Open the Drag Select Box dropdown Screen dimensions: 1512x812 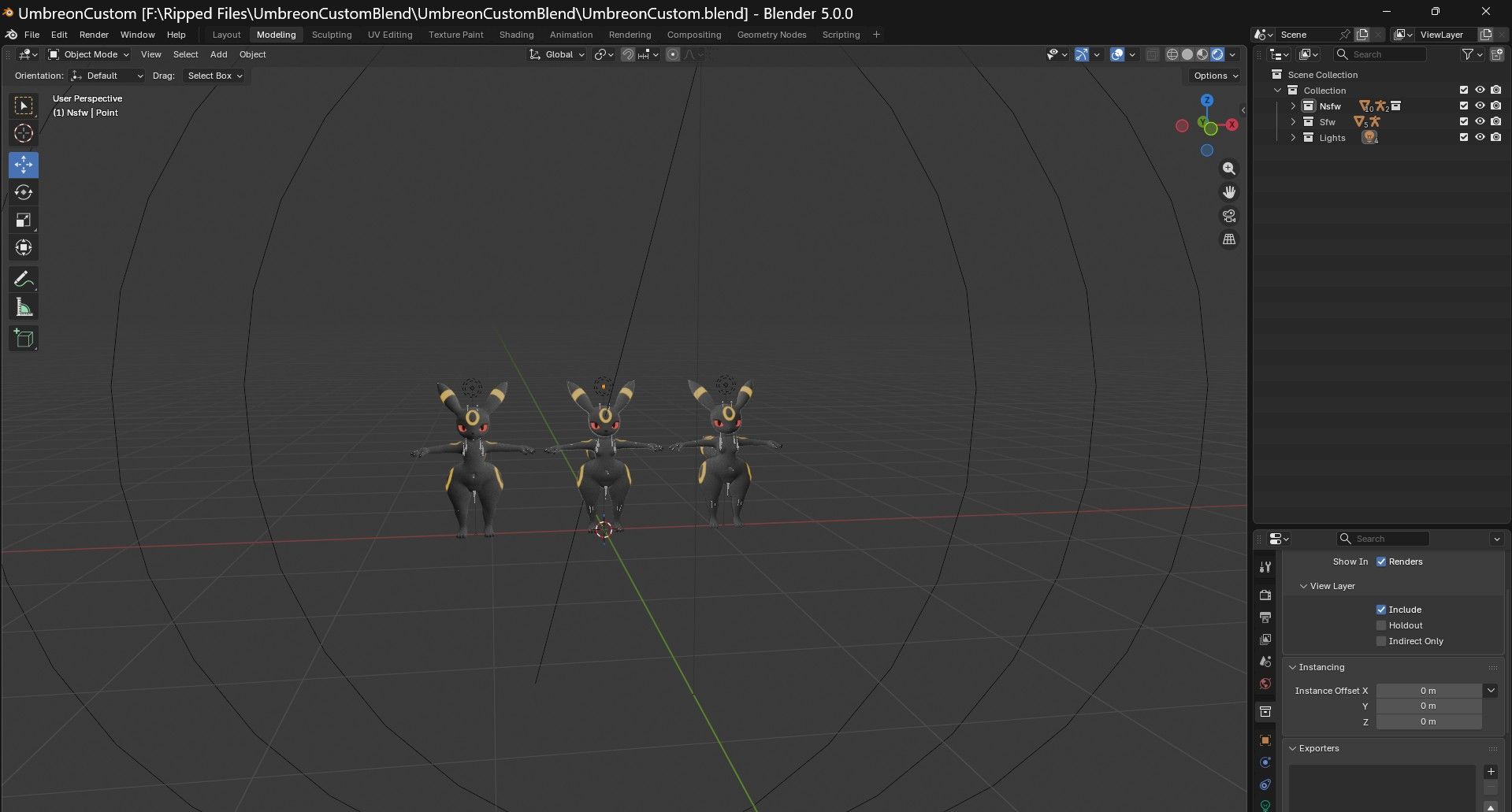click(x=214, y=76)
